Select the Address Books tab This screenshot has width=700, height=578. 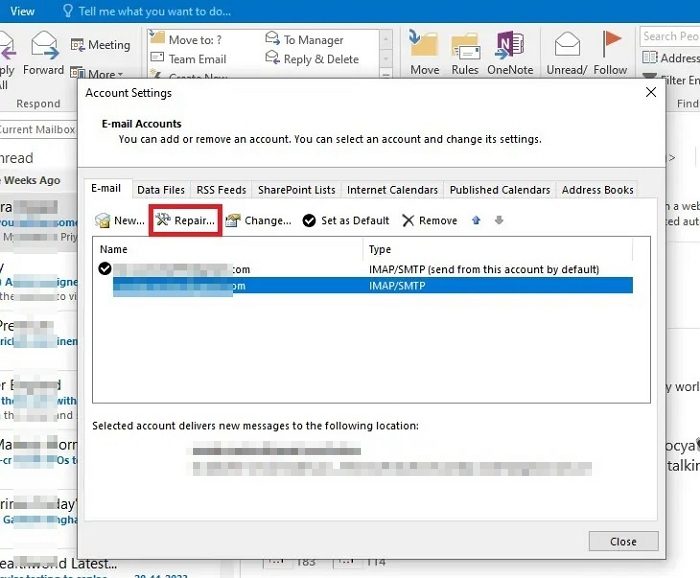(597, 190)
